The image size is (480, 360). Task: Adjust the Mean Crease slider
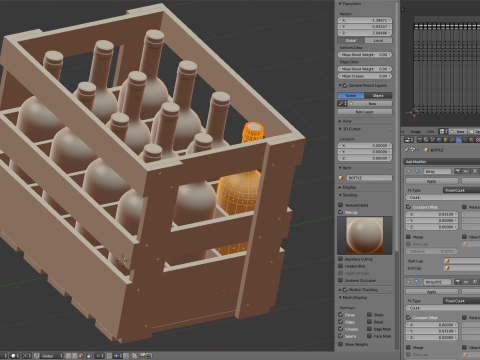[365, 76]
